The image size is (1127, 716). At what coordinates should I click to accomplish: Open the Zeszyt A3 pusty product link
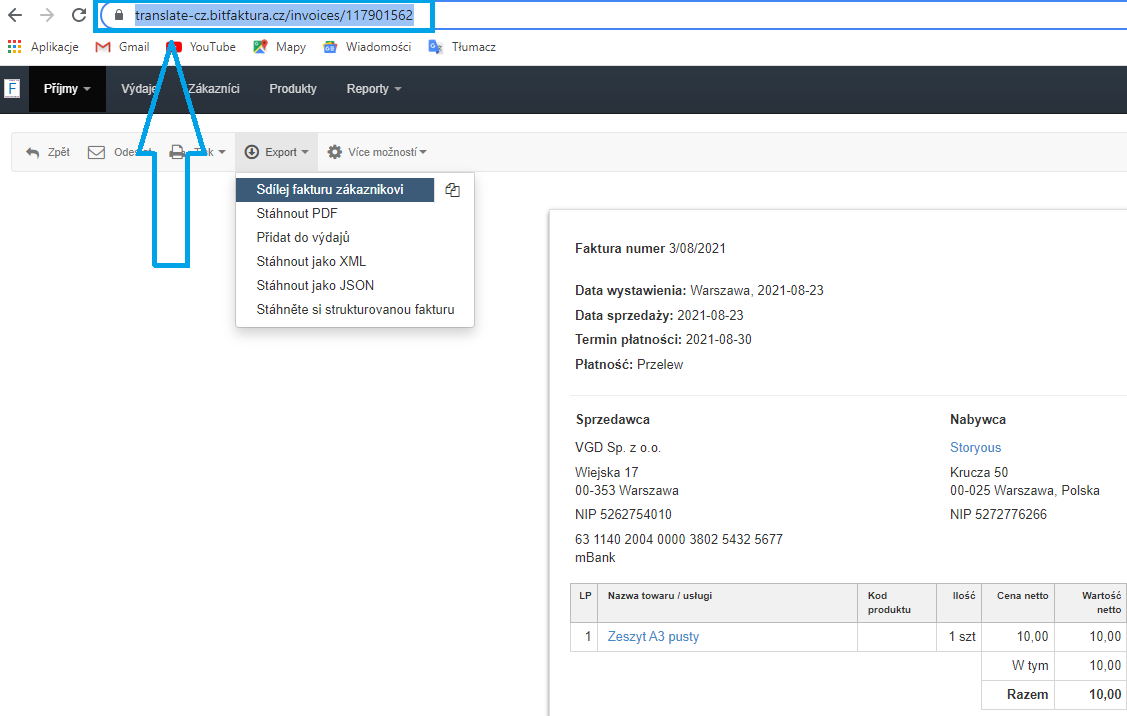pyautogui.click(x=653, y=636)
